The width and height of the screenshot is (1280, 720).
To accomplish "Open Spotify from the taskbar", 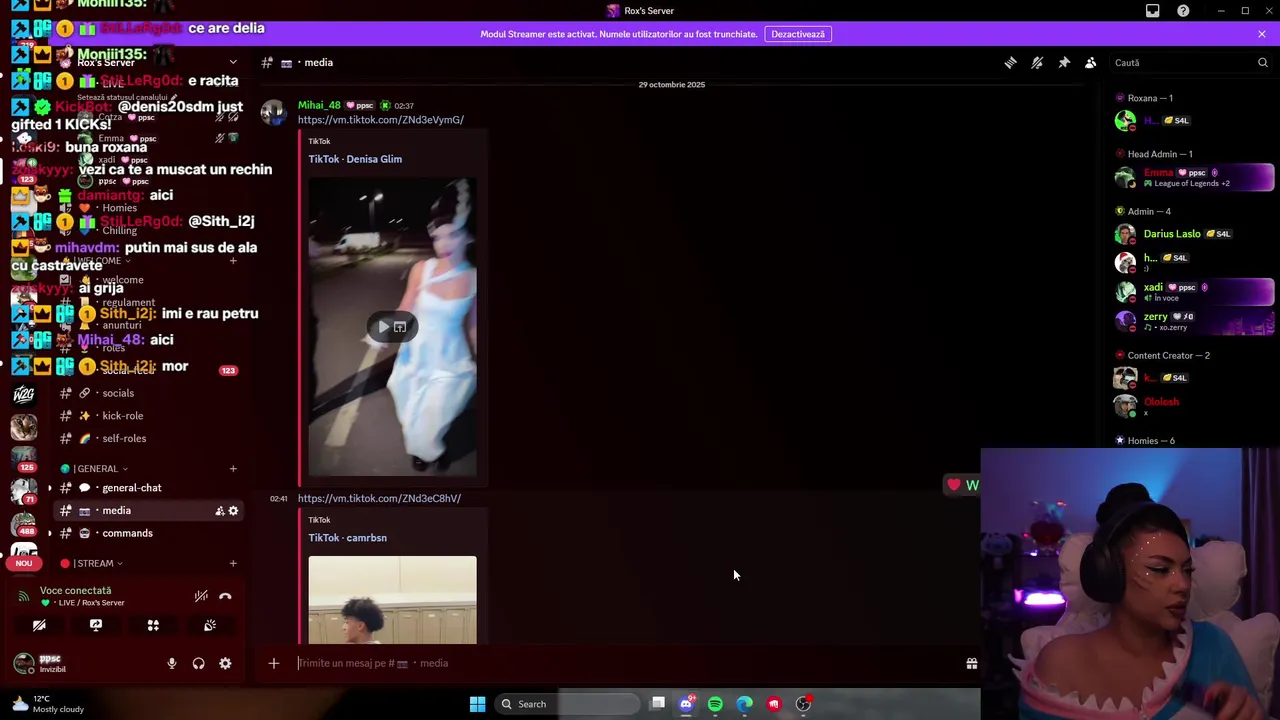I will click(x=715, y=704).
